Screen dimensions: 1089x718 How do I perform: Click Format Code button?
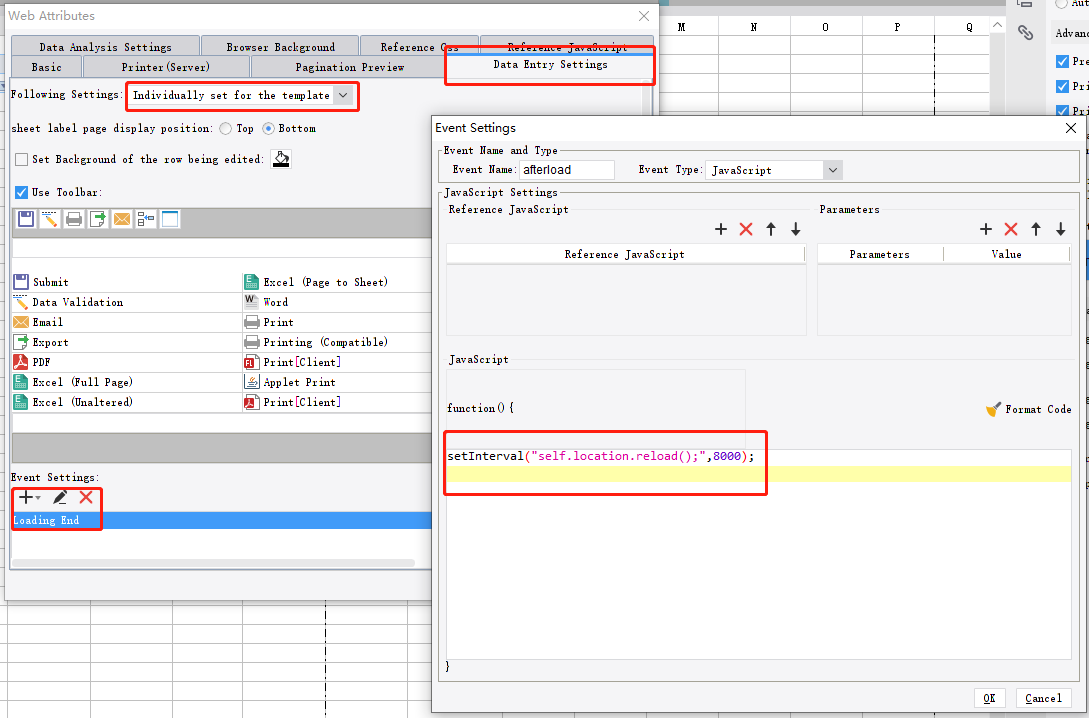point(1029,410)
